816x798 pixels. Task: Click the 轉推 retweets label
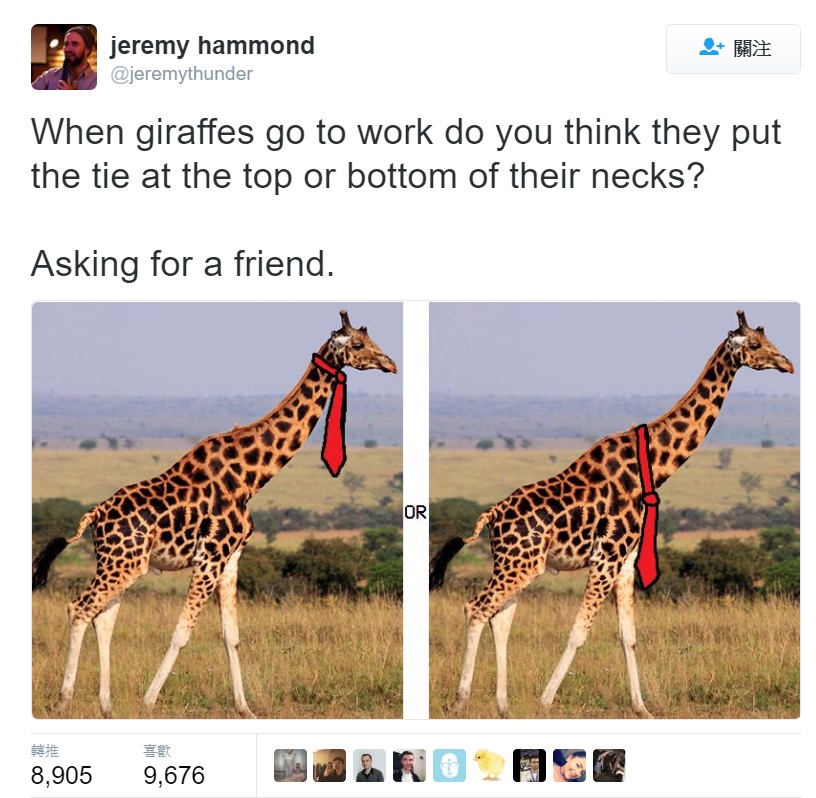click(x=45, y=751)
